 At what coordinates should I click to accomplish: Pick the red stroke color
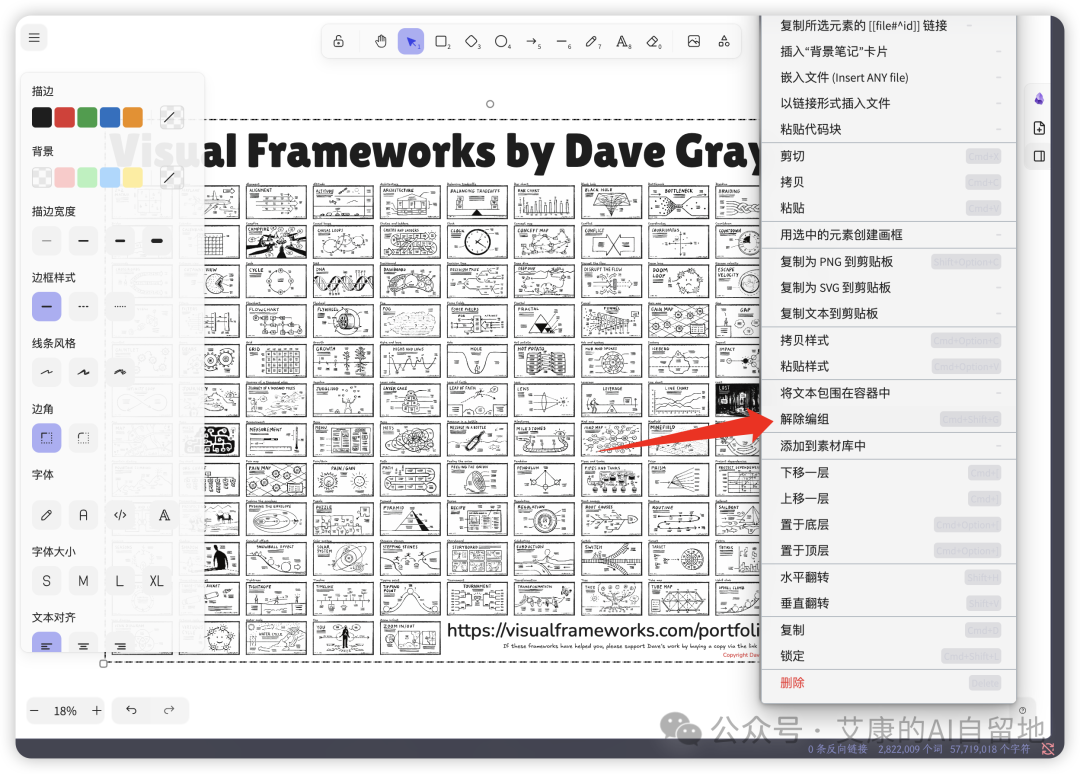click(x=65, y=117)
